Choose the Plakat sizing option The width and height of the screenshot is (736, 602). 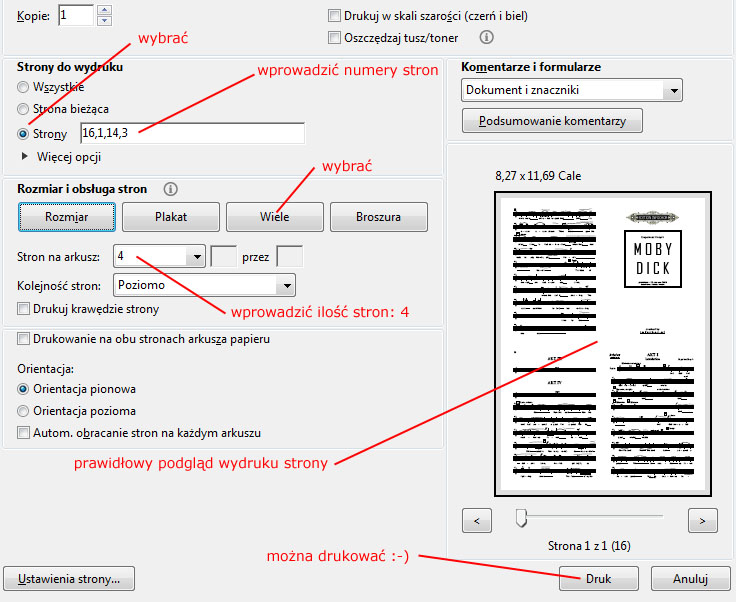[171, 217]
